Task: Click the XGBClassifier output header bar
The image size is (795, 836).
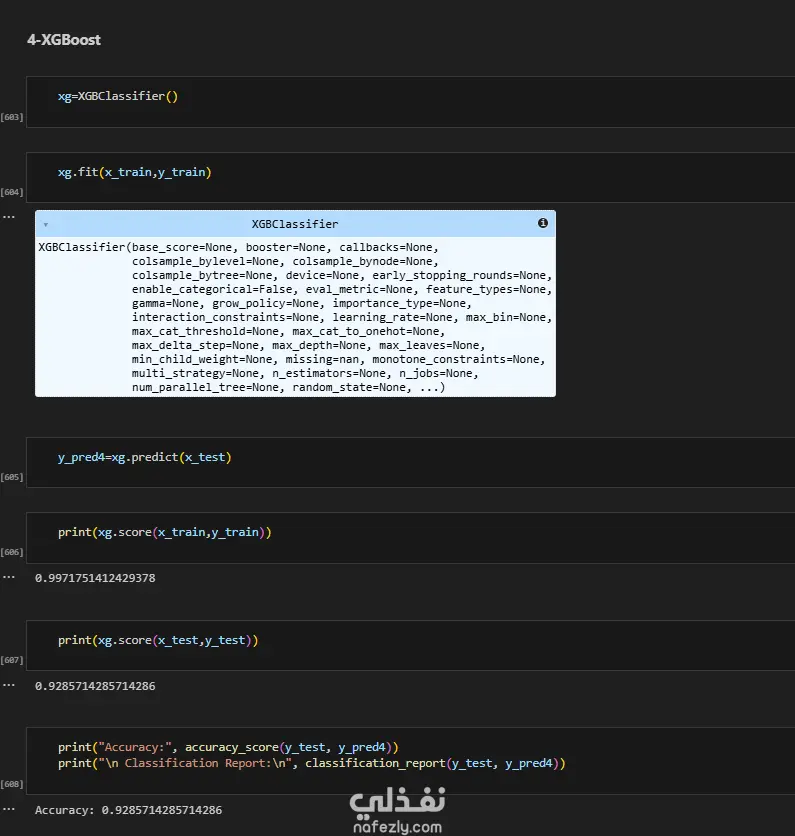Action: coord(295,224)
